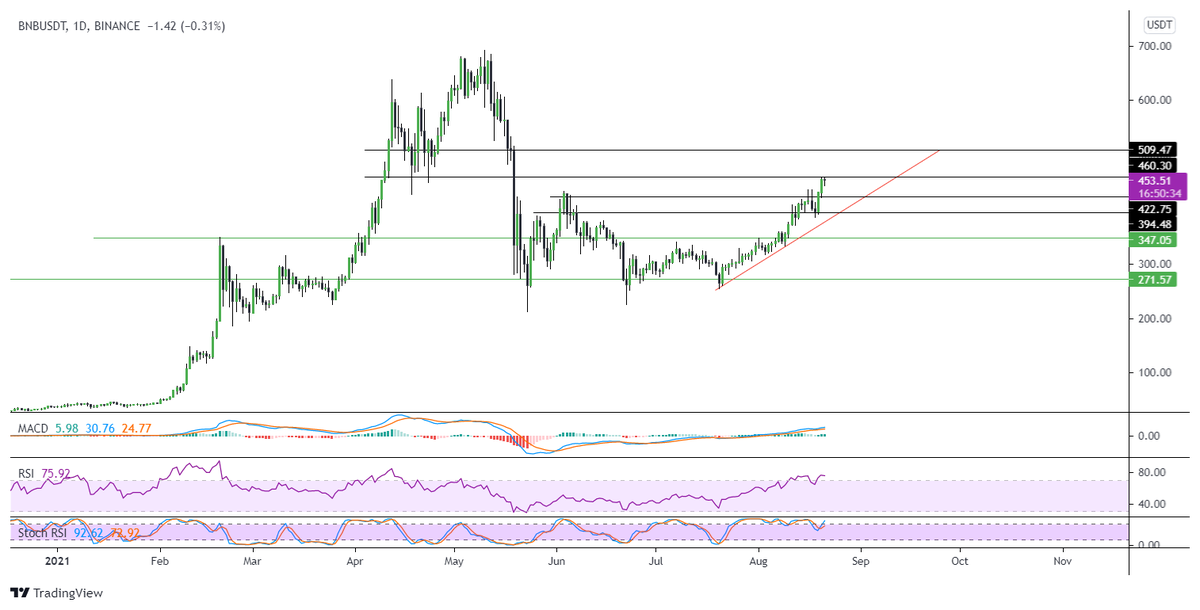Click the Oct time axis label
Image resolution: width=1200 pixels, height=610 pixels.
pyautogui.click(x=959, y=563)
